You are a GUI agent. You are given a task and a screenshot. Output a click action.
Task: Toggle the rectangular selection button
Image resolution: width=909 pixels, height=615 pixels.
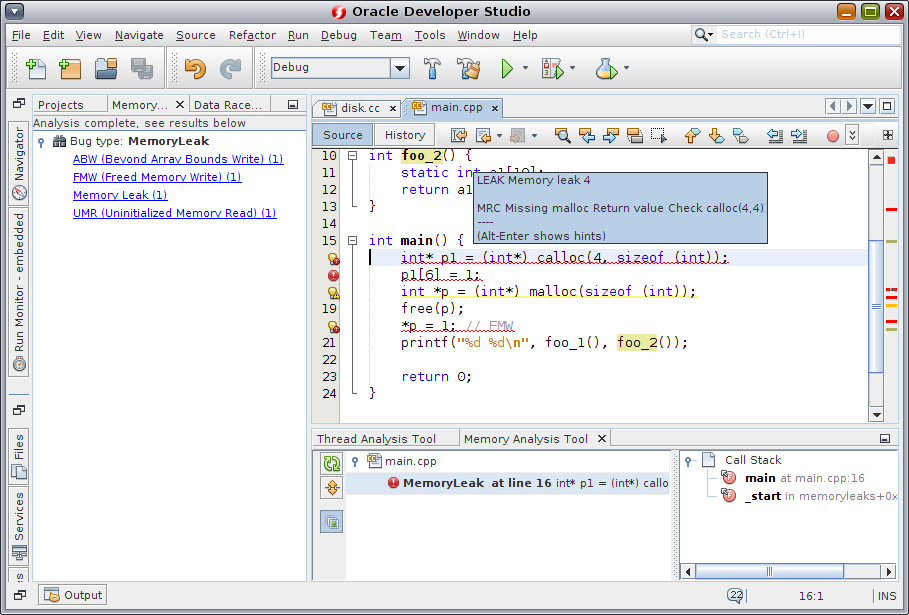point(658,135)
